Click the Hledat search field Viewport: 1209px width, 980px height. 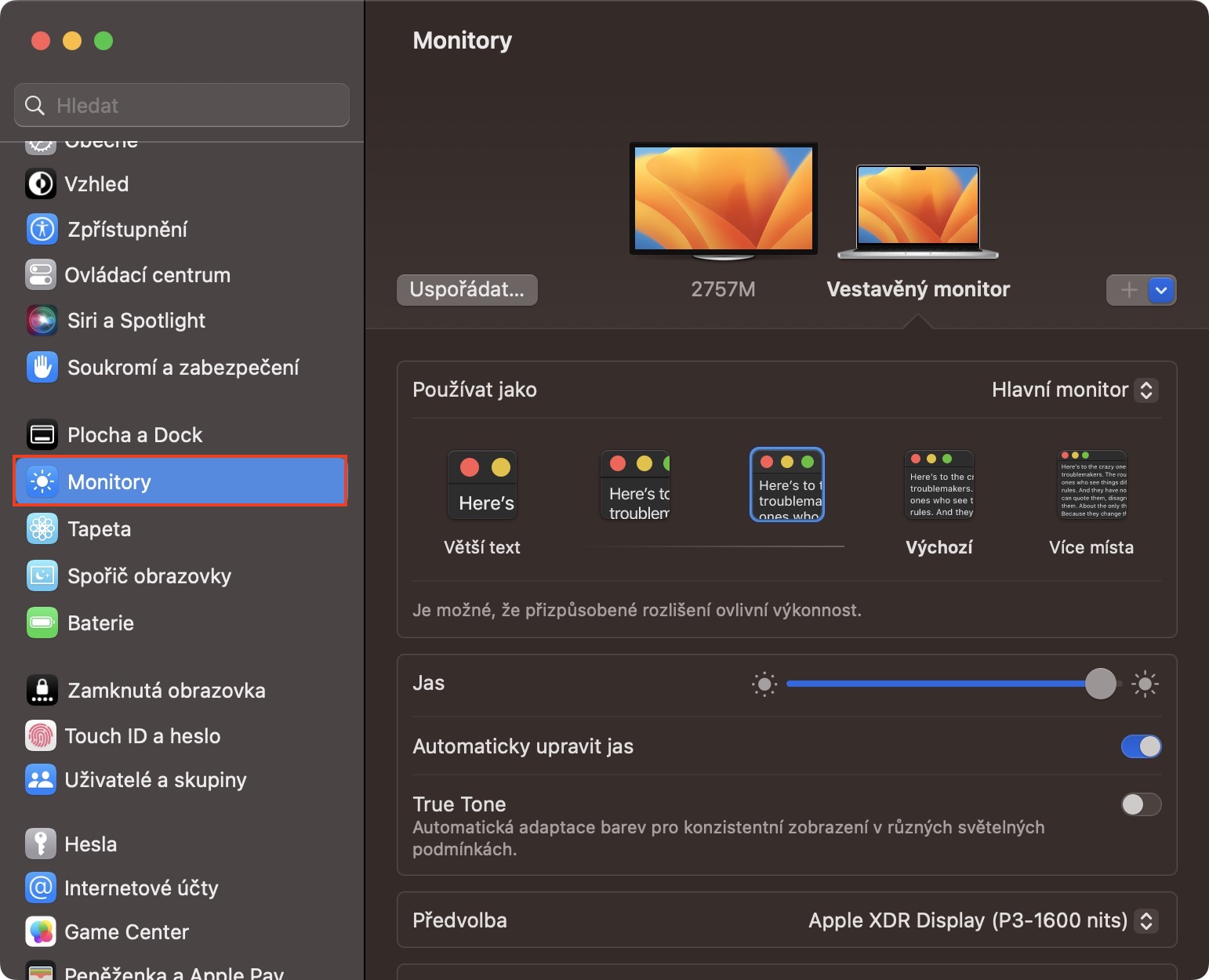click(x=182, y=105)
